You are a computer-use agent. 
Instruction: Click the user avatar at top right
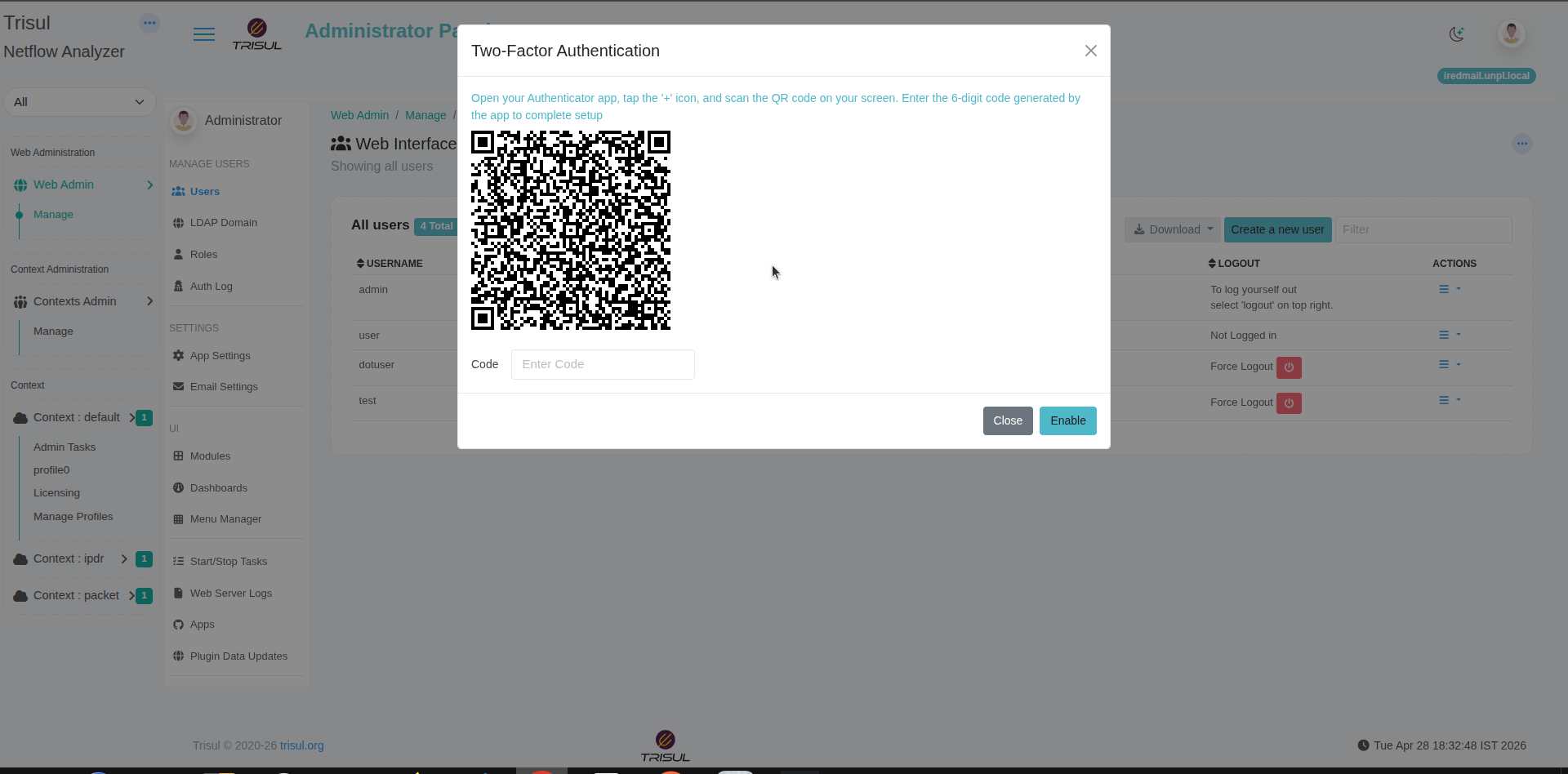(x=1511, y=33)
